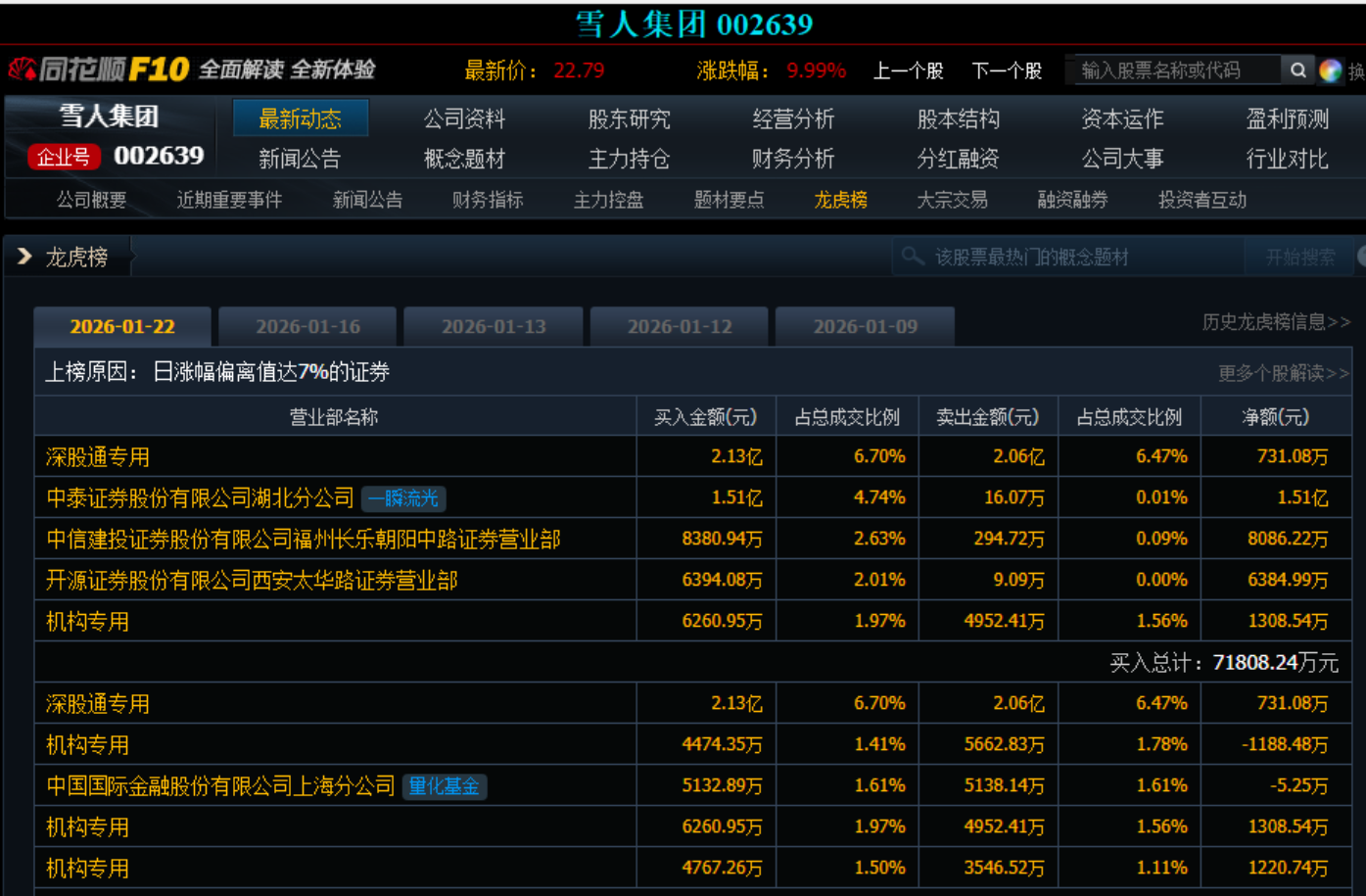
Task: Select 题材要点 sub-tab
Action: pos(729,200)
